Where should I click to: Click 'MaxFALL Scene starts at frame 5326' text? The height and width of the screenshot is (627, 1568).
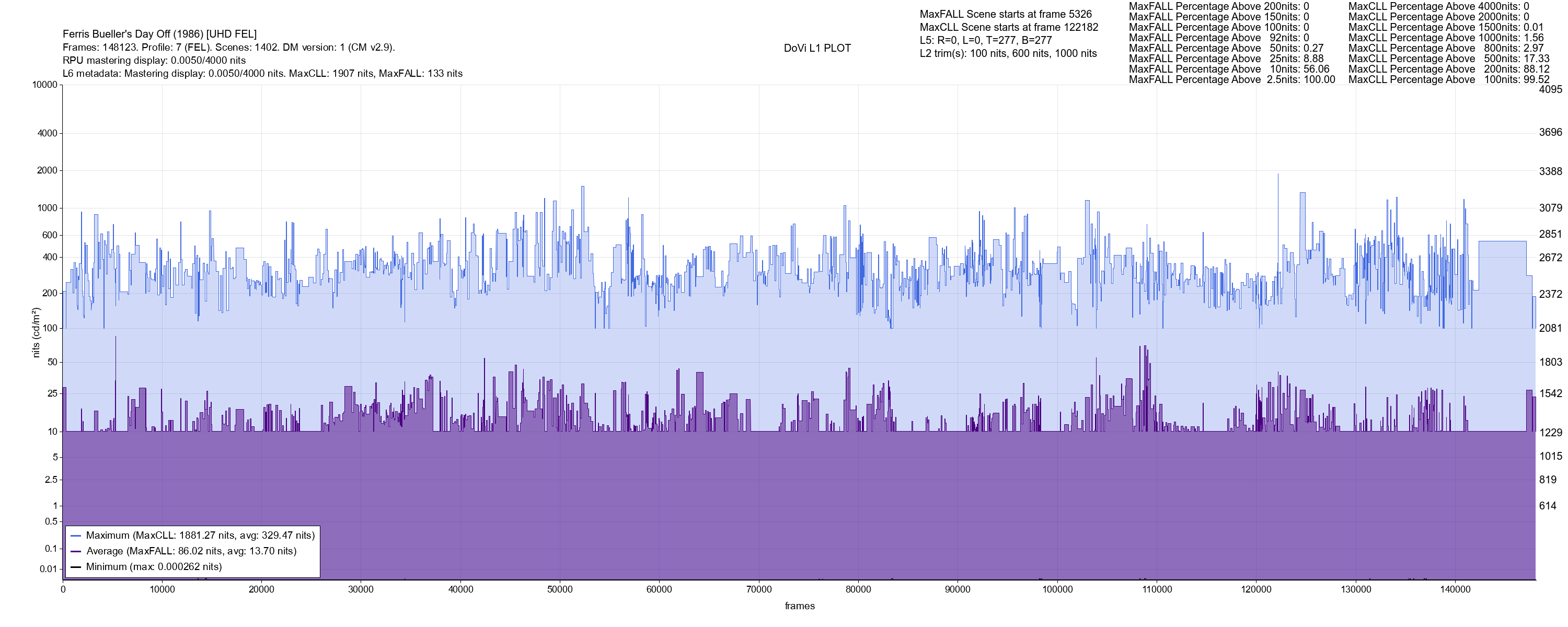1006,14
